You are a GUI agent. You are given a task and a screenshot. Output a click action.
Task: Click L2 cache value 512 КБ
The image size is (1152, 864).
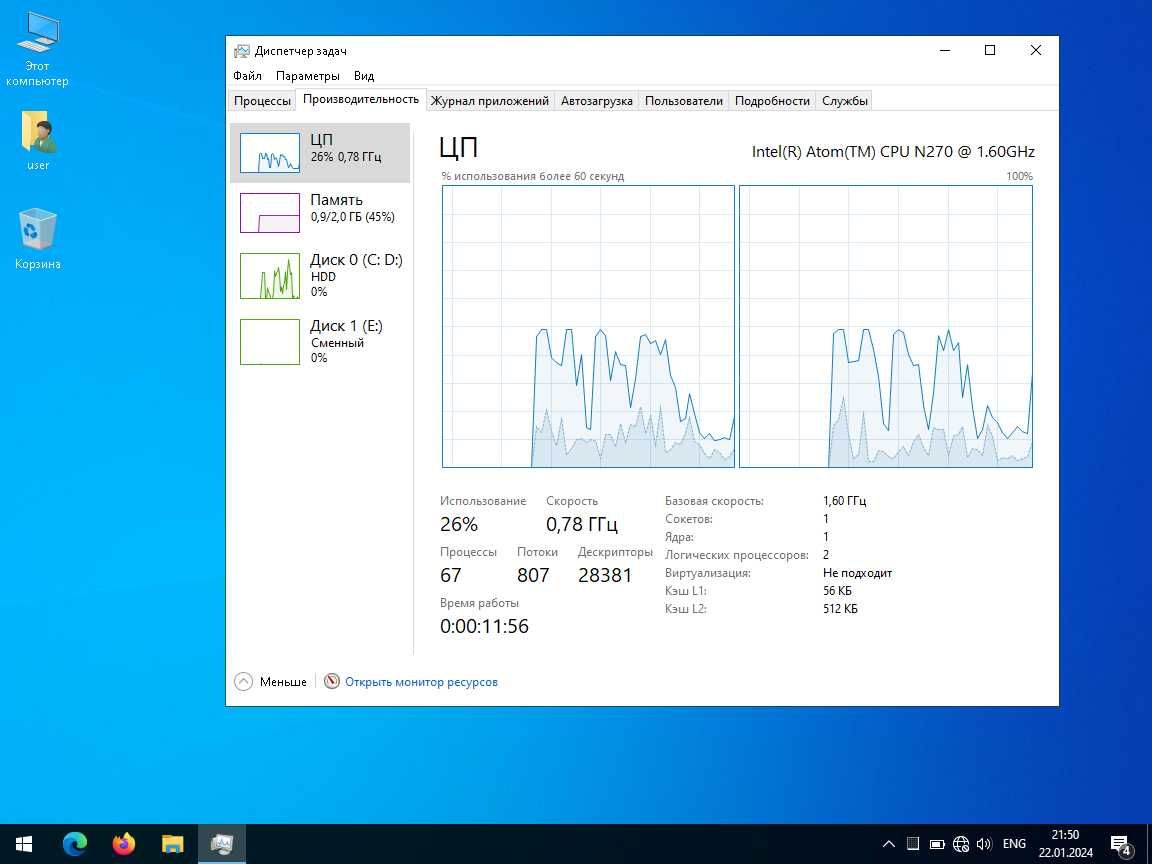point(840,609)
